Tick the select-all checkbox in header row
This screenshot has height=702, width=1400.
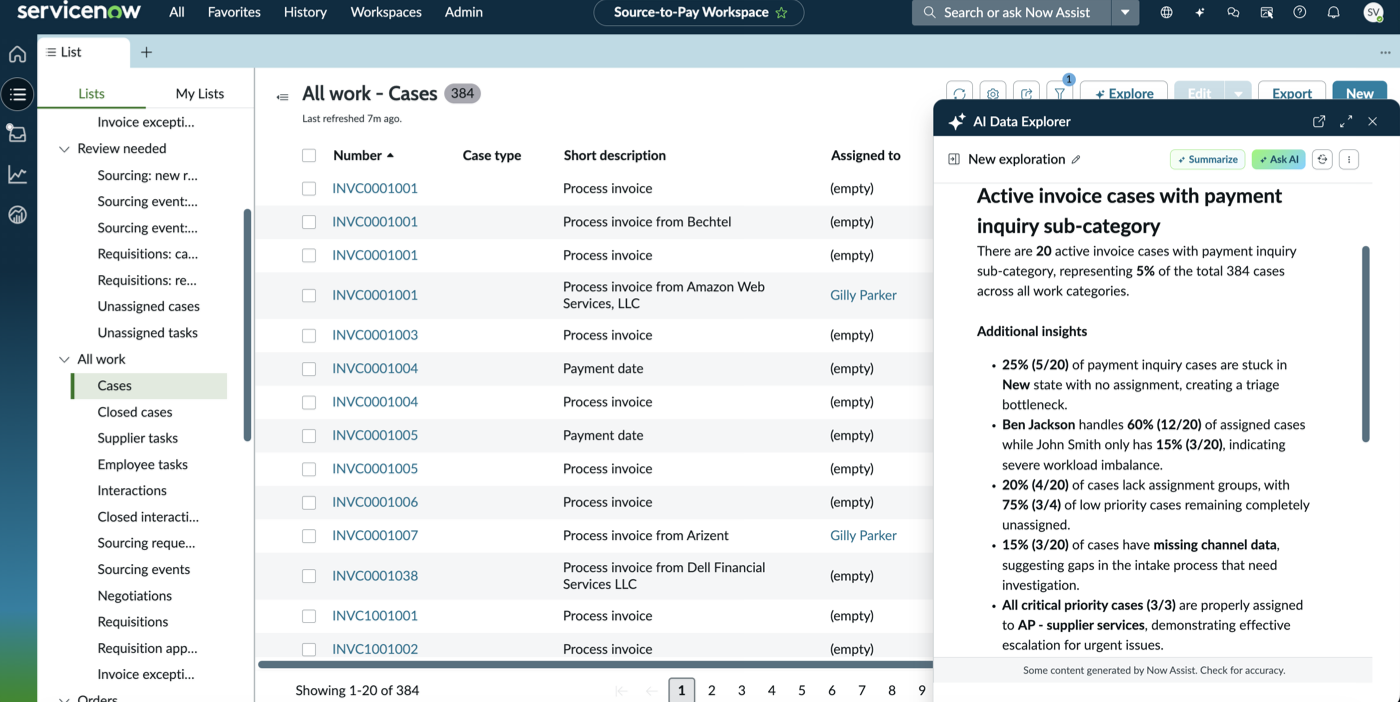(x=309, y=155)
